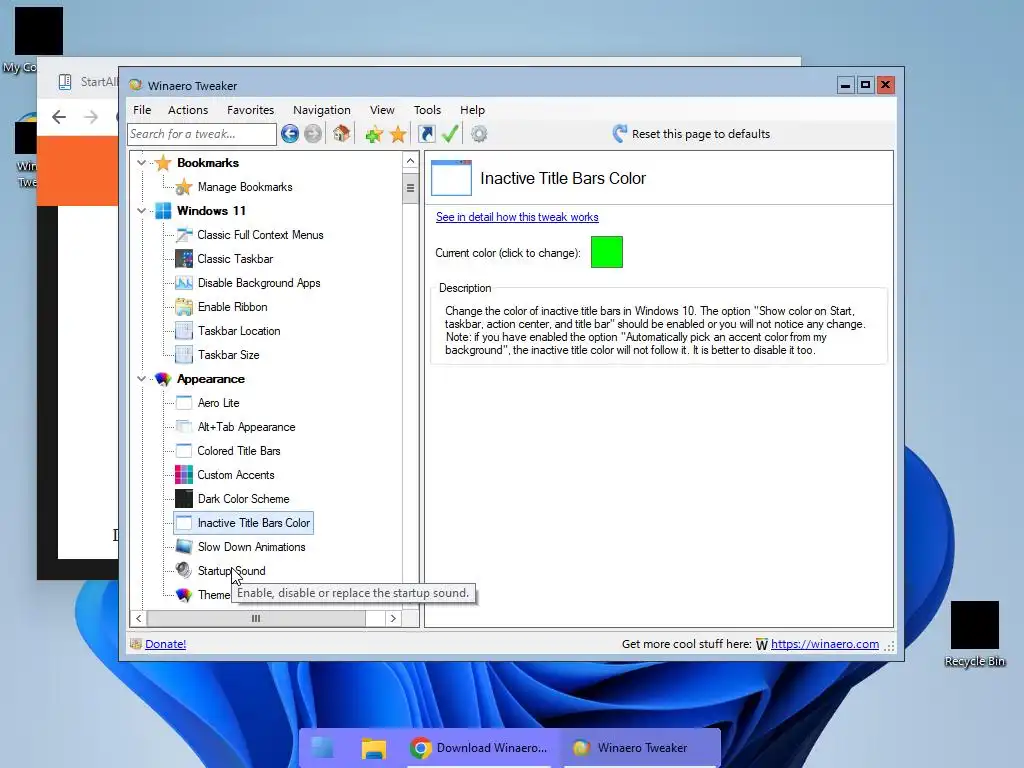This screenshot has width=1024, height=768.
Task: Open File Explorer from the taskbar
Action: tap(374, 748)
